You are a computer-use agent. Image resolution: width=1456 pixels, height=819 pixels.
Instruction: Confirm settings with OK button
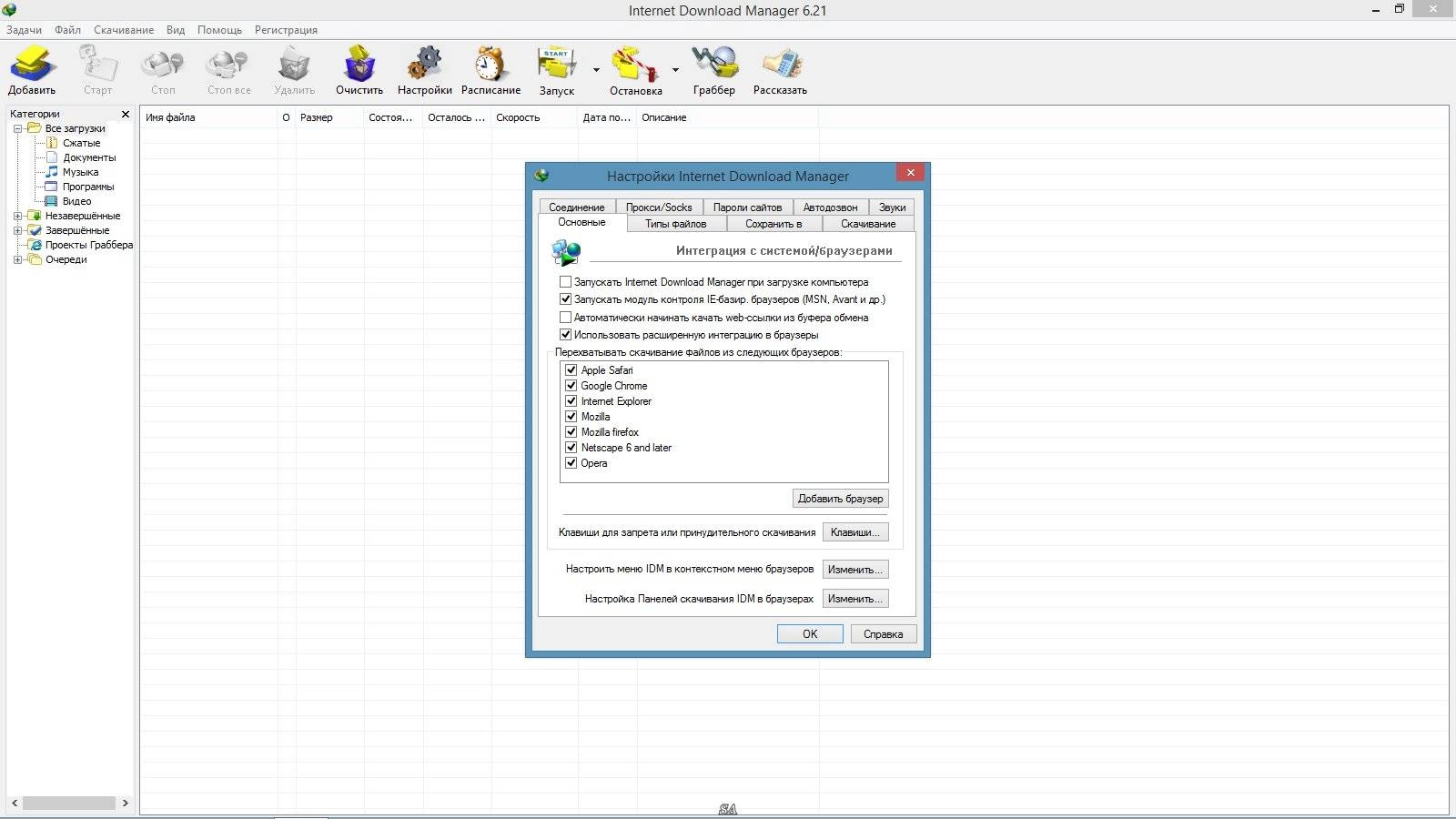[810, 634]
